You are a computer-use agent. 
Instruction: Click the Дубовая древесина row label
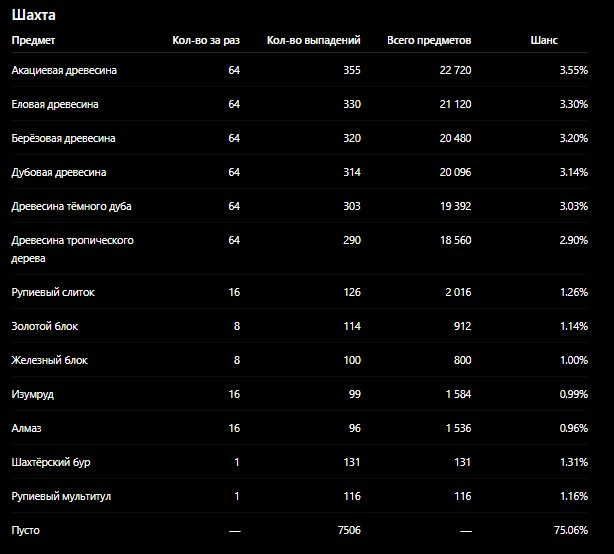pyautogui.click(x=59, y=173)
